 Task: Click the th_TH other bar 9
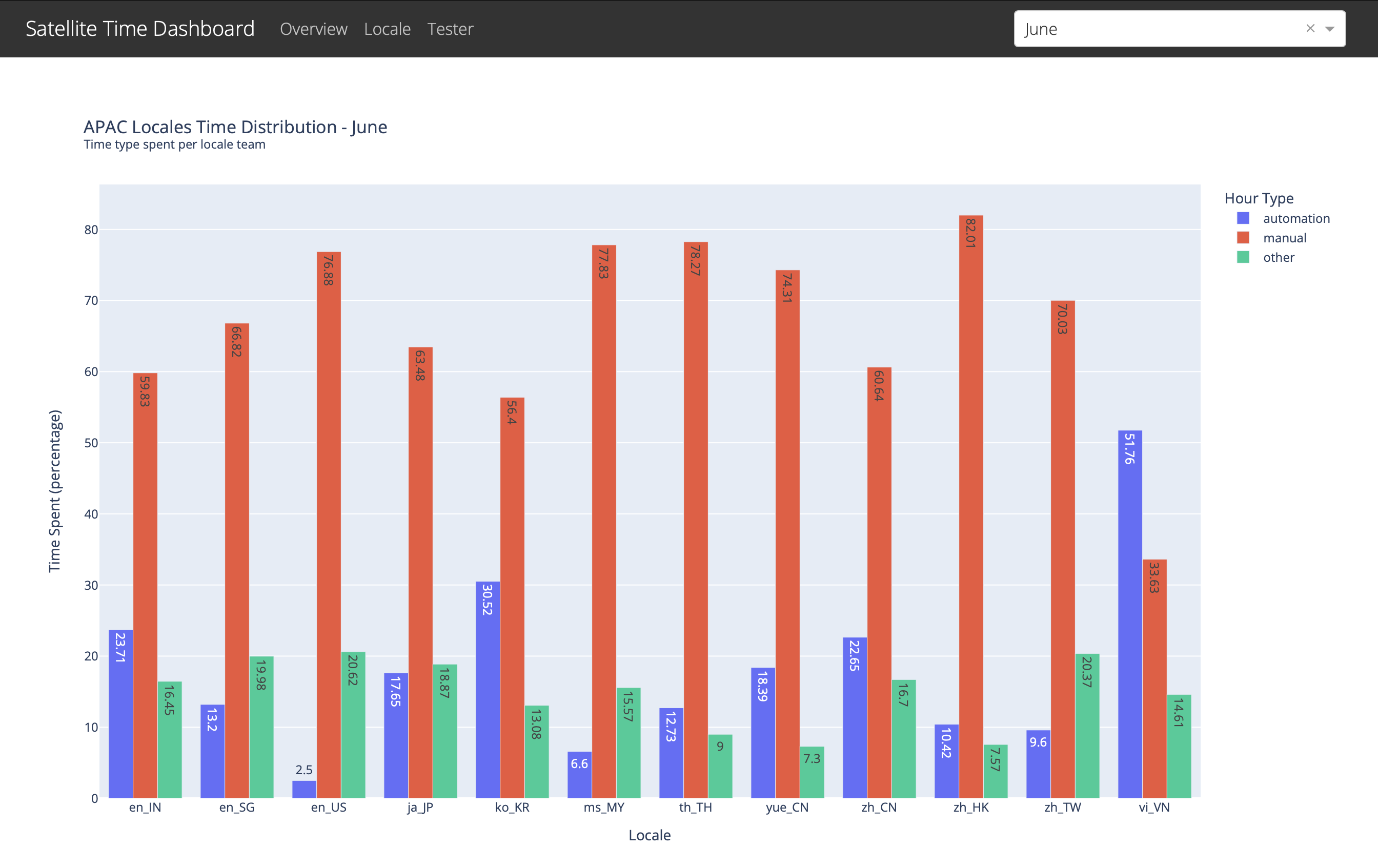[x=720, y=766]
